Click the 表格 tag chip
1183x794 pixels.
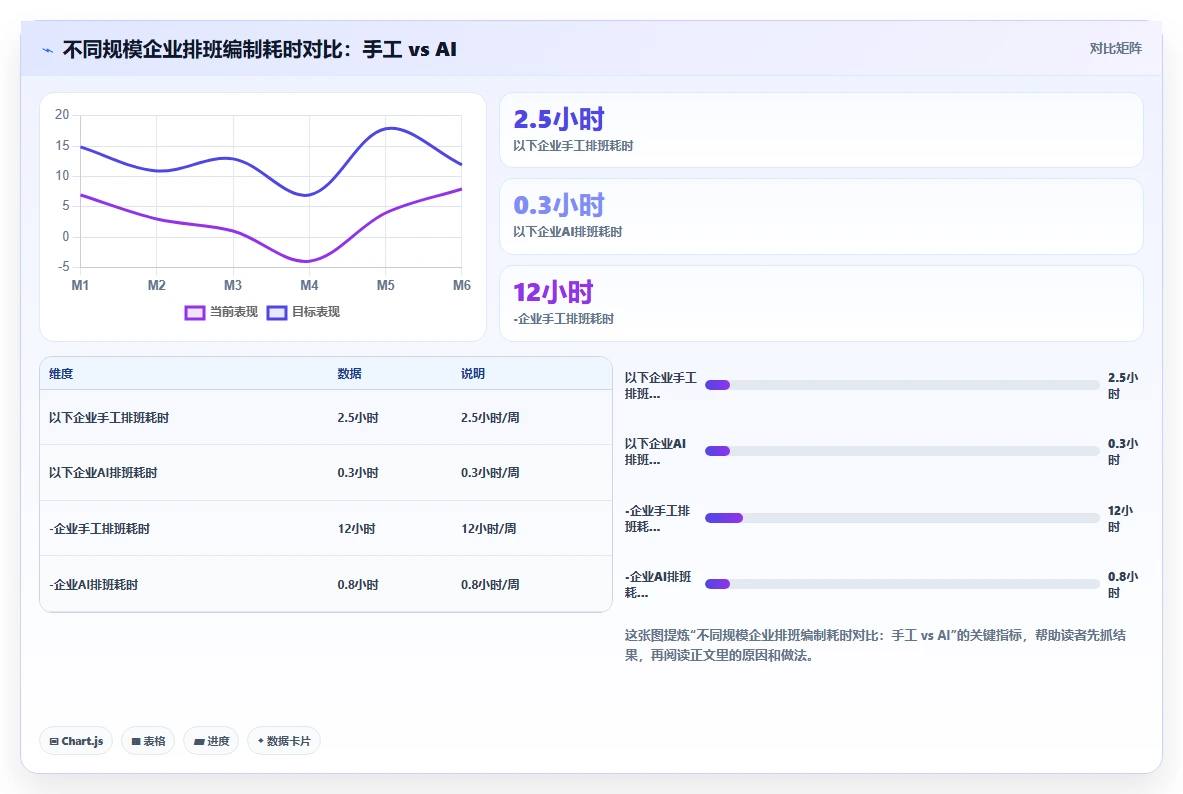click(148, 741)
